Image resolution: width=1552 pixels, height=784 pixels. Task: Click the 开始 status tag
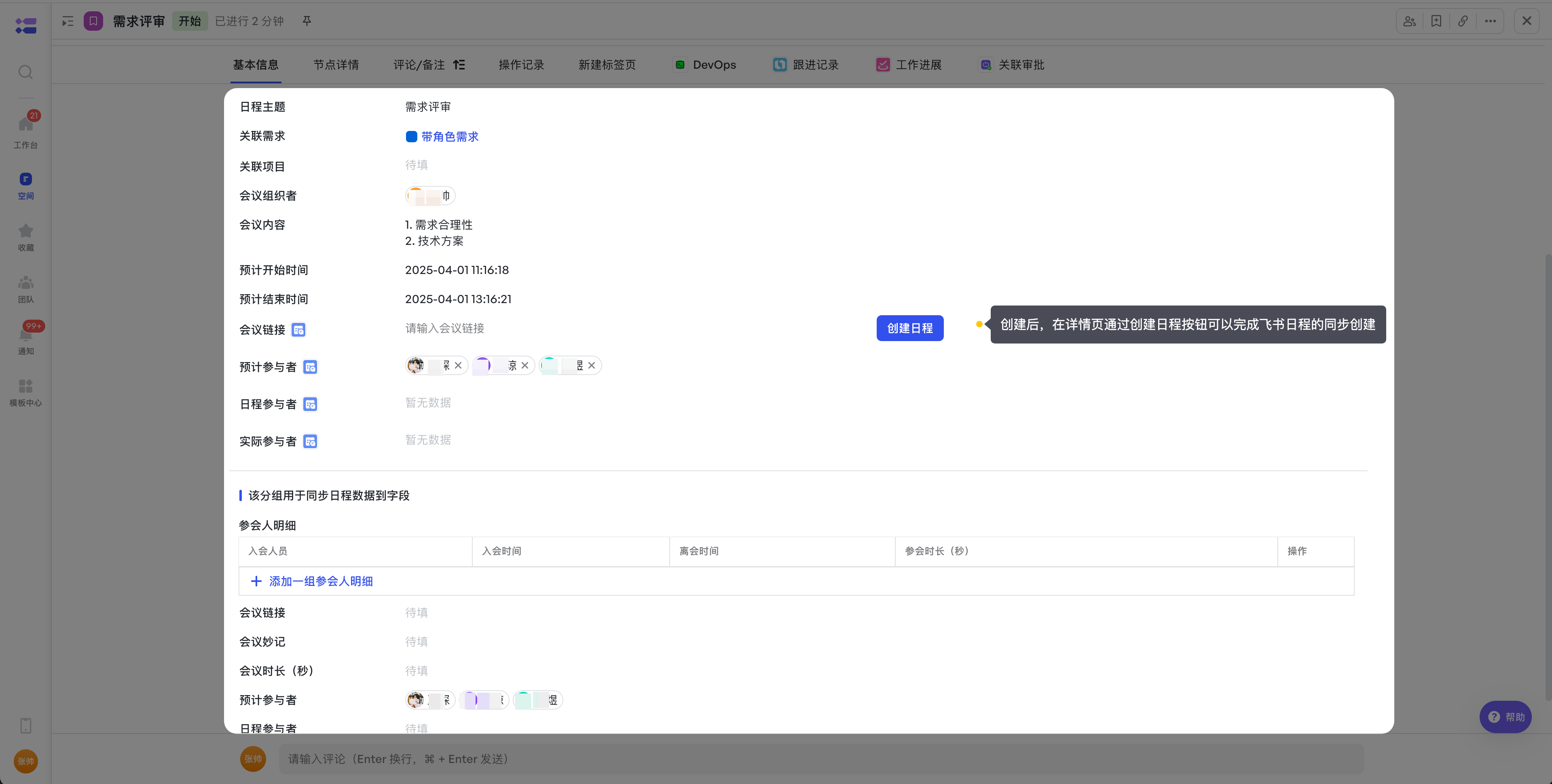[x=190, y=21]
